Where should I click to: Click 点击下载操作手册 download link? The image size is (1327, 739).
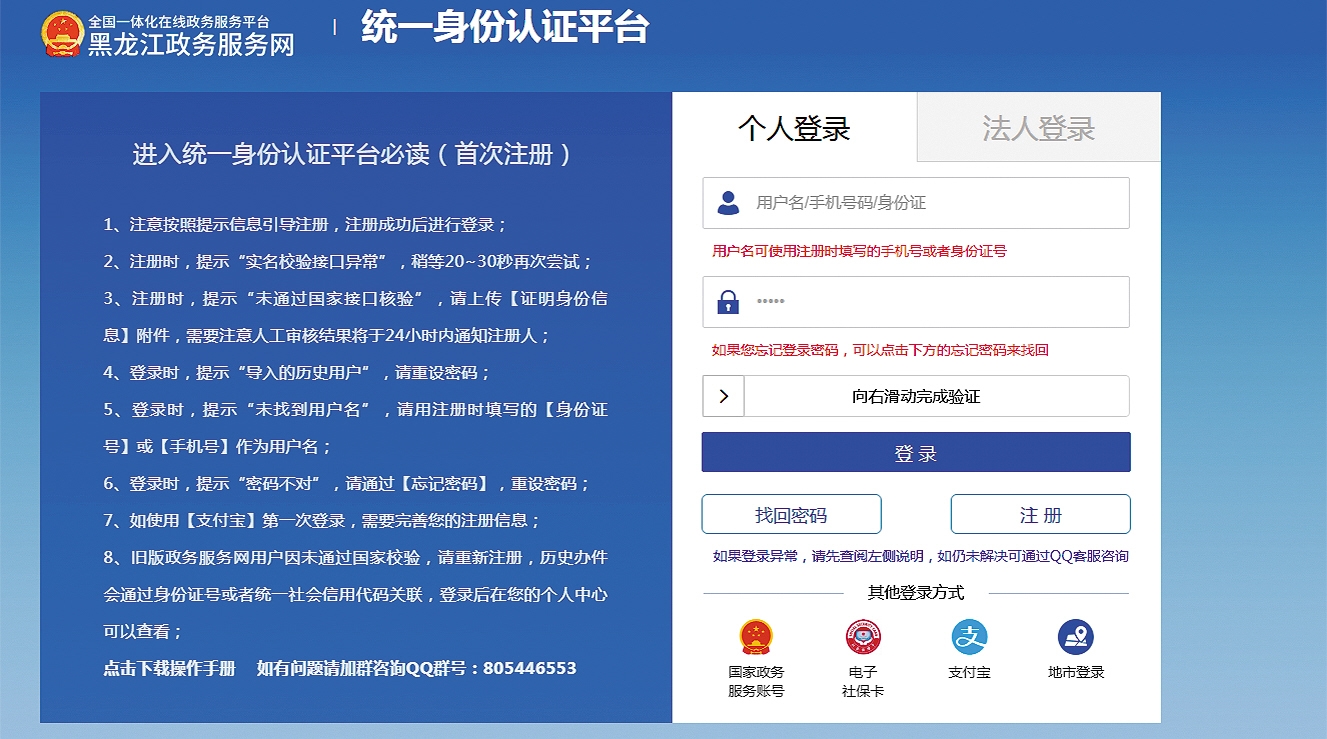169,668
